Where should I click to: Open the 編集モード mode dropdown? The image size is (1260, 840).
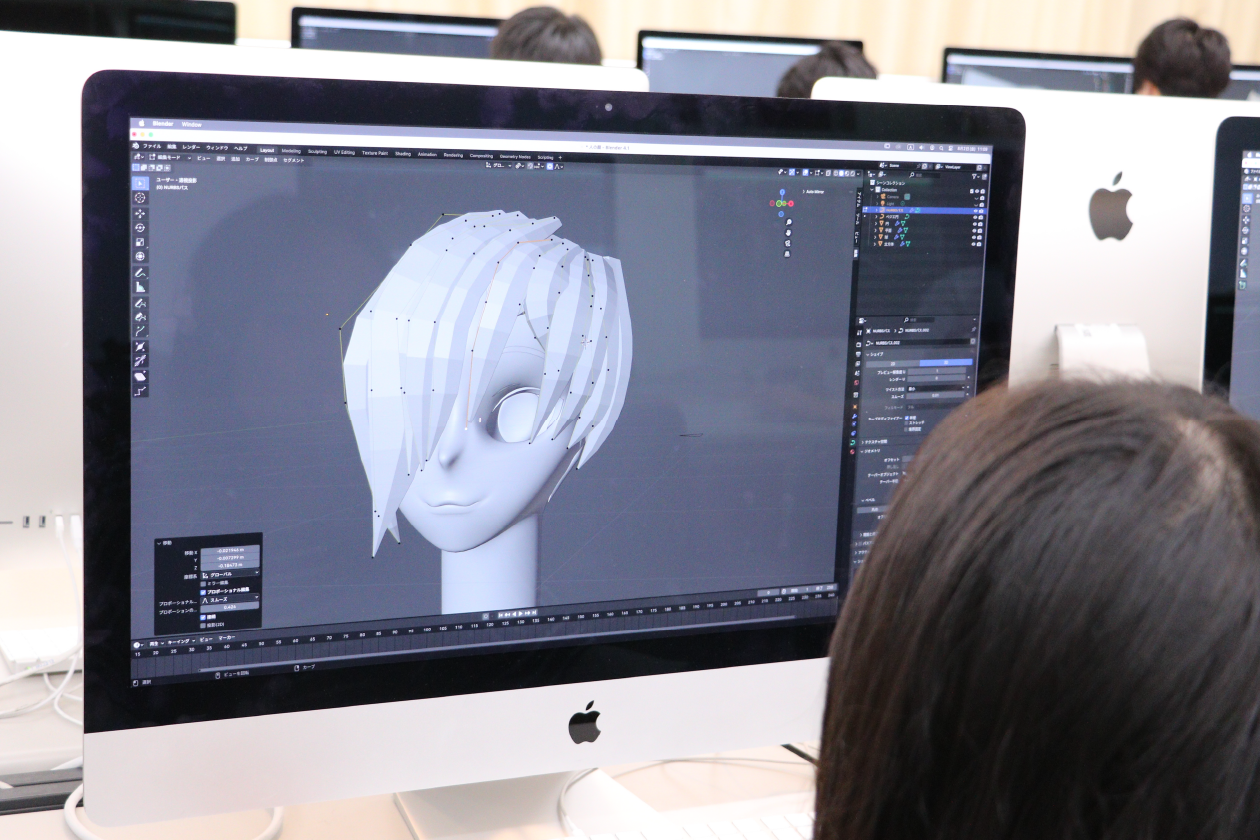(170, 157)
